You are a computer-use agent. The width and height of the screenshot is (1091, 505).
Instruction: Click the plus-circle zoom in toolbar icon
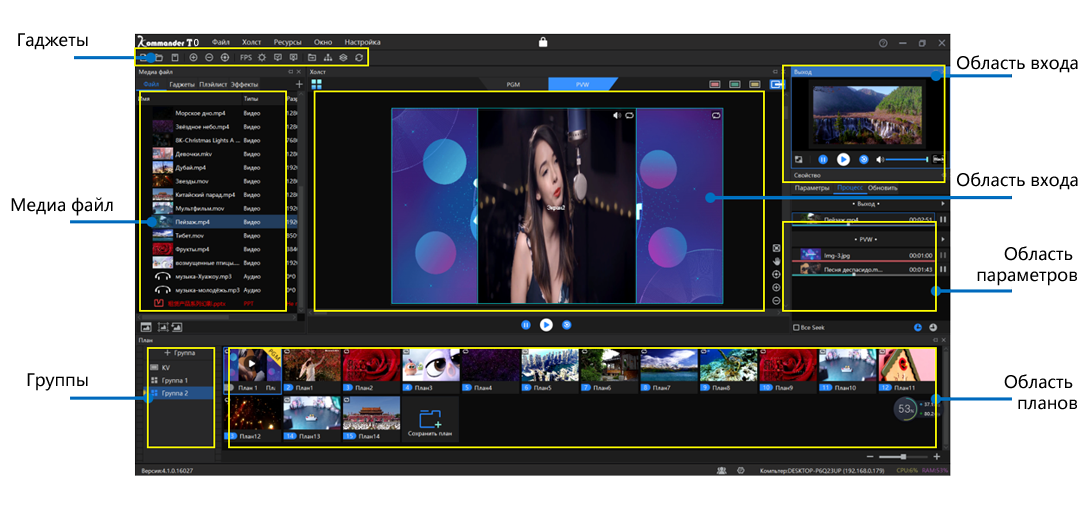pyautogui.click(x=193, y=58)
